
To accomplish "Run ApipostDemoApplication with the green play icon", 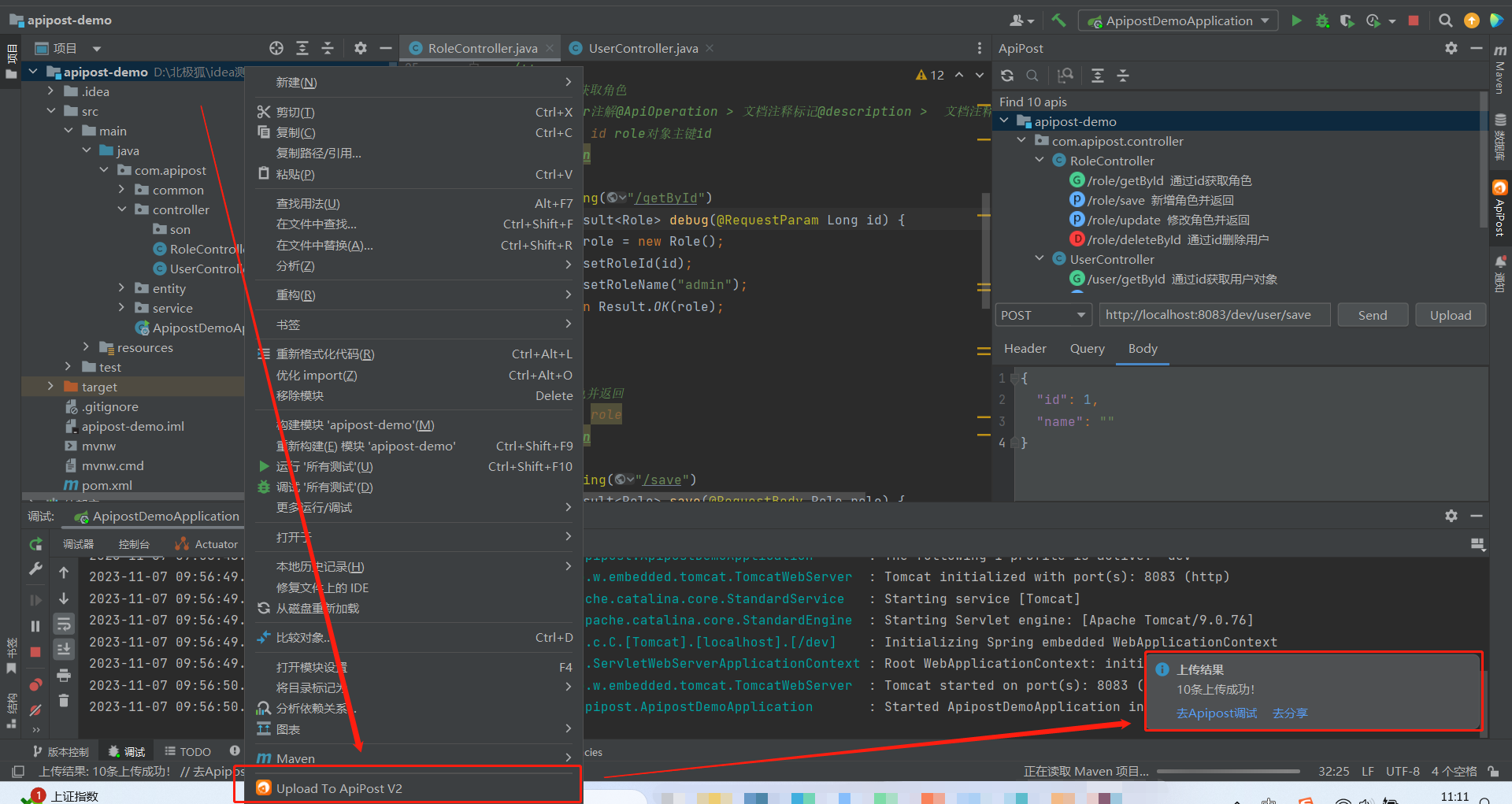I will pyautogui.click(x=1296, y=20).
